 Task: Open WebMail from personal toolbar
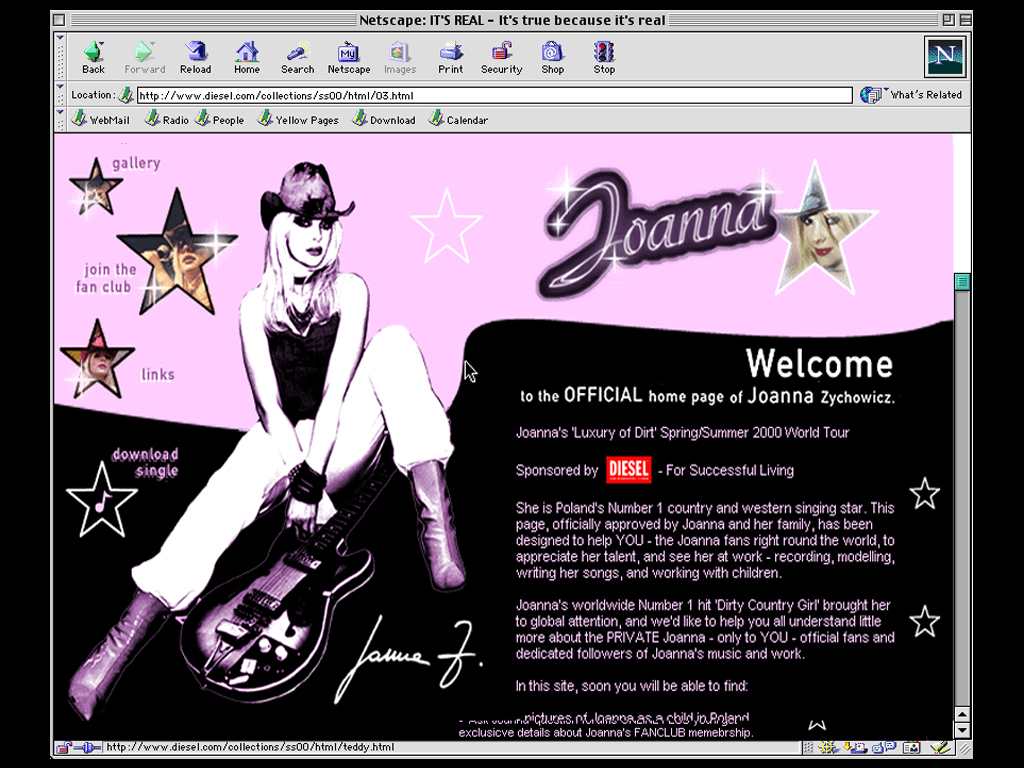pyautogui.click(x=101, y=120)
